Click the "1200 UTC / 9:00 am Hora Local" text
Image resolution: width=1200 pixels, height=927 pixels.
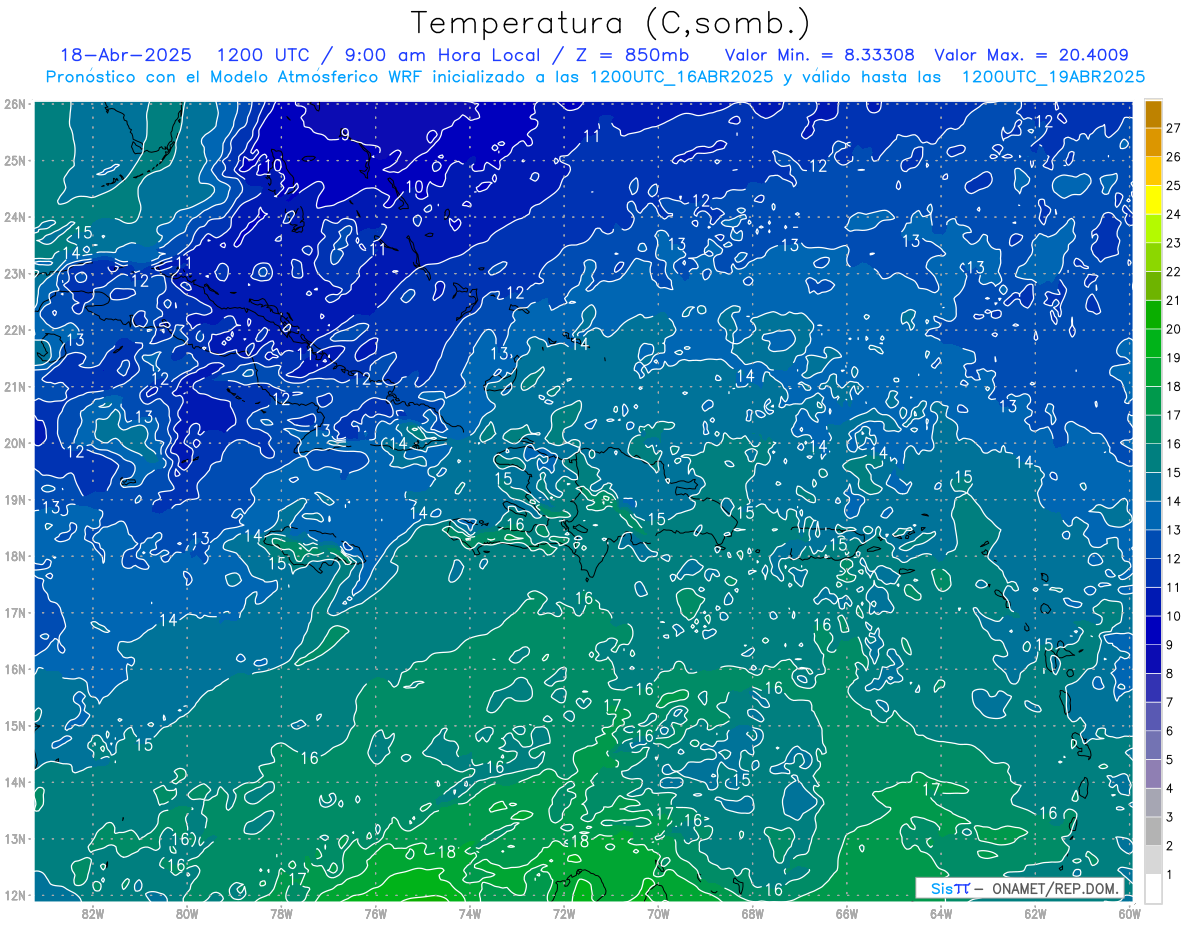[378, 55]
